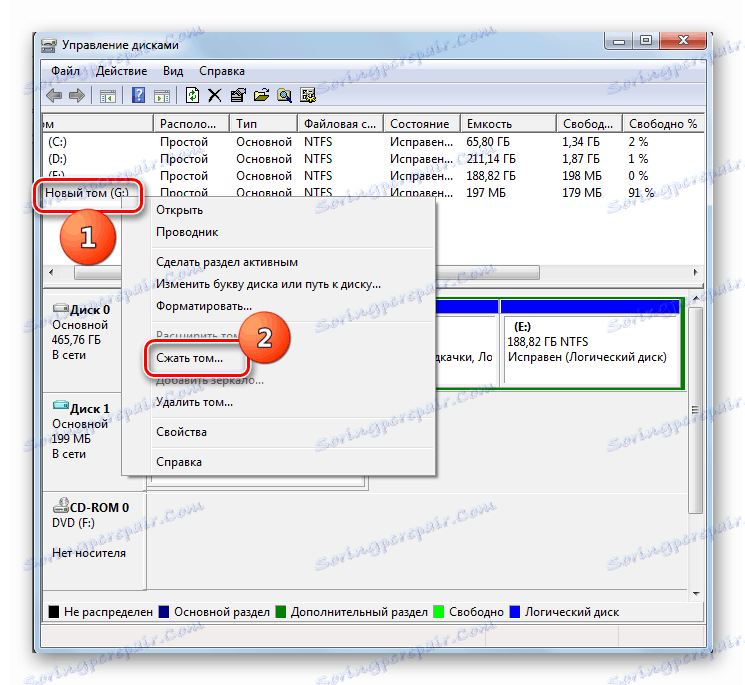Open the Справка menu in menu bar
The width and height of the screenshot is (745, 685).
point(222,71)
